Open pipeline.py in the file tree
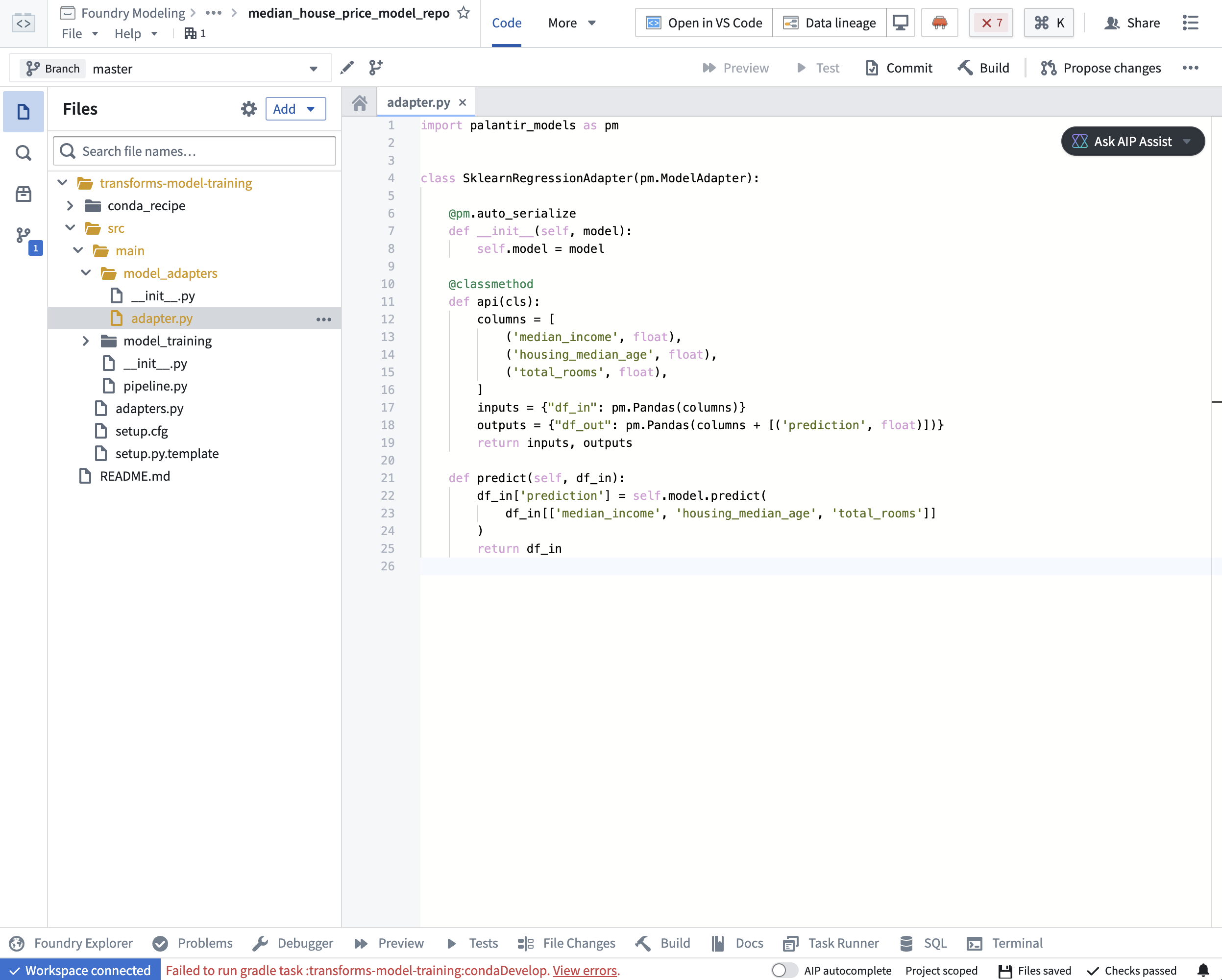 pyautogui.click(x=155, y=386)
